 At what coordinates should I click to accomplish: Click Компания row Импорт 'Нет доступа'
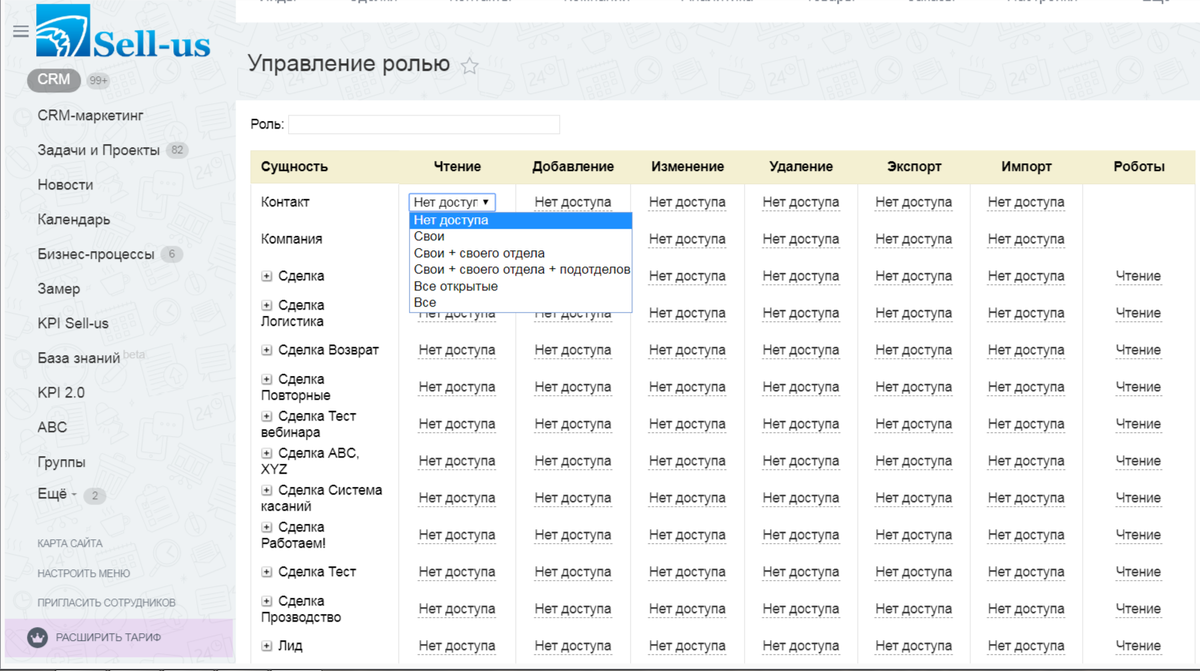pos(1026,239)
